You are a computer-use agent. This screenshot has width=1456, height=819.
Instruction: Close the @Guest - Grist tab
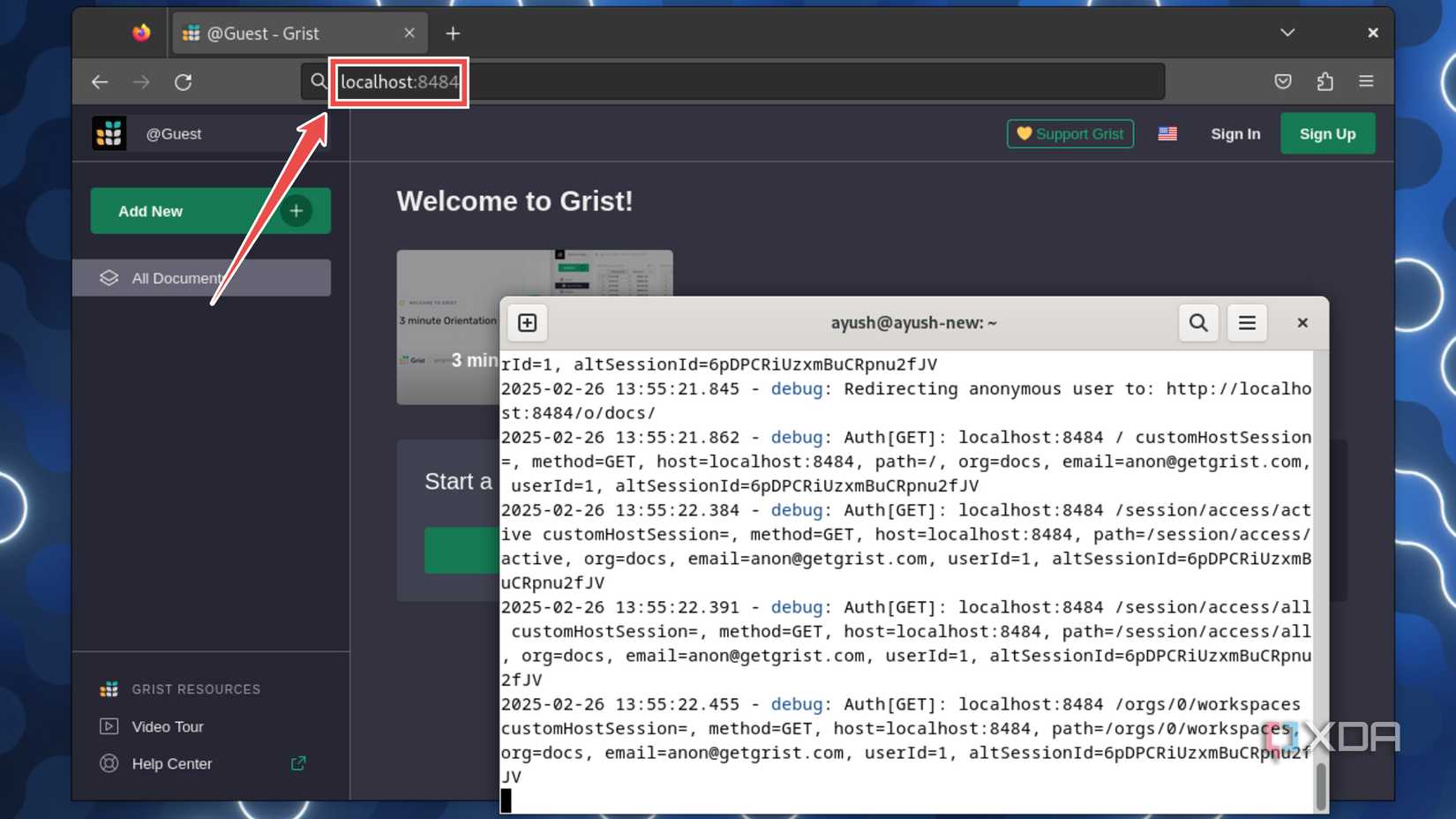coord(409,33)
